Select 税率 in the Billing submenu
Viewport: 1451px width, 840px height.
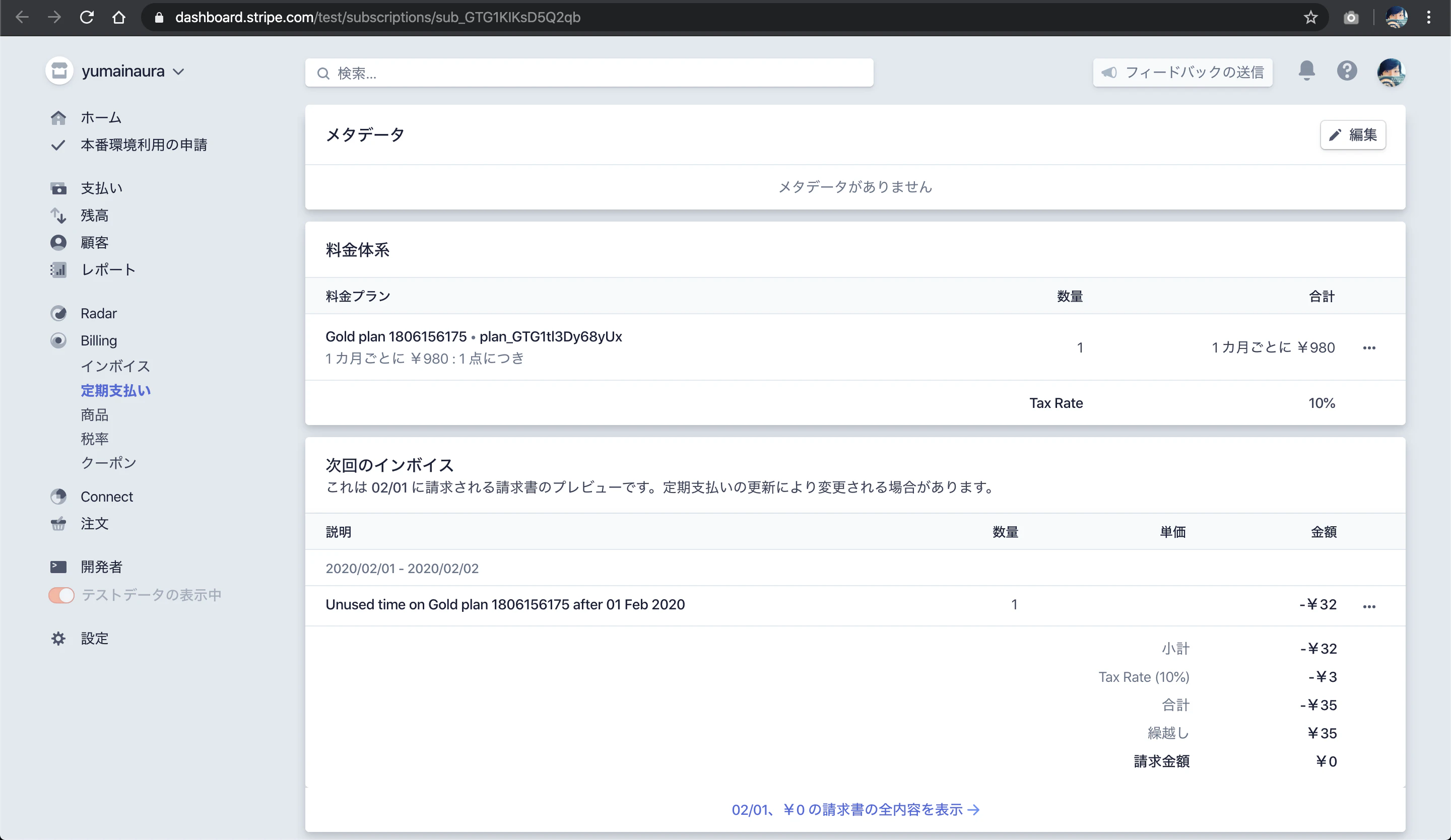pos(94,439)
